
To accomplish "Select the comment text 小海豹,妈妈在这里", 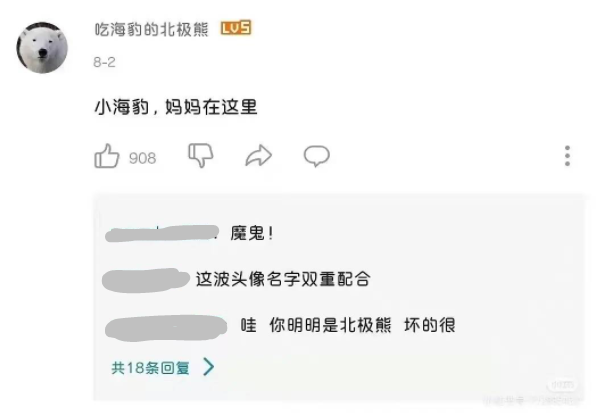I will coord(176,107).
